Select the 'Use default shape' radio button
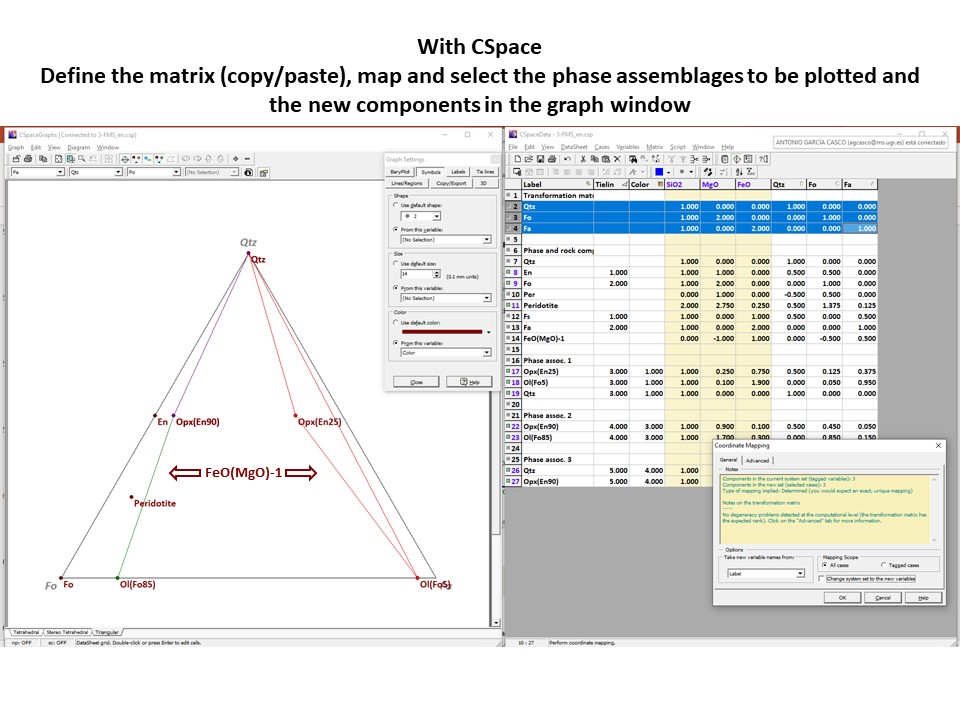The width and height of the screenshot is (960, 720). pos(396,205)
